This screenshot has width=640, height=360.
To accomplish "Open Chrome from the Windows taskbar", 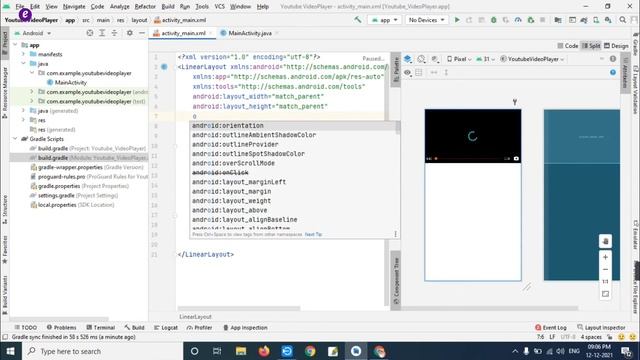I will coord(310,351).
